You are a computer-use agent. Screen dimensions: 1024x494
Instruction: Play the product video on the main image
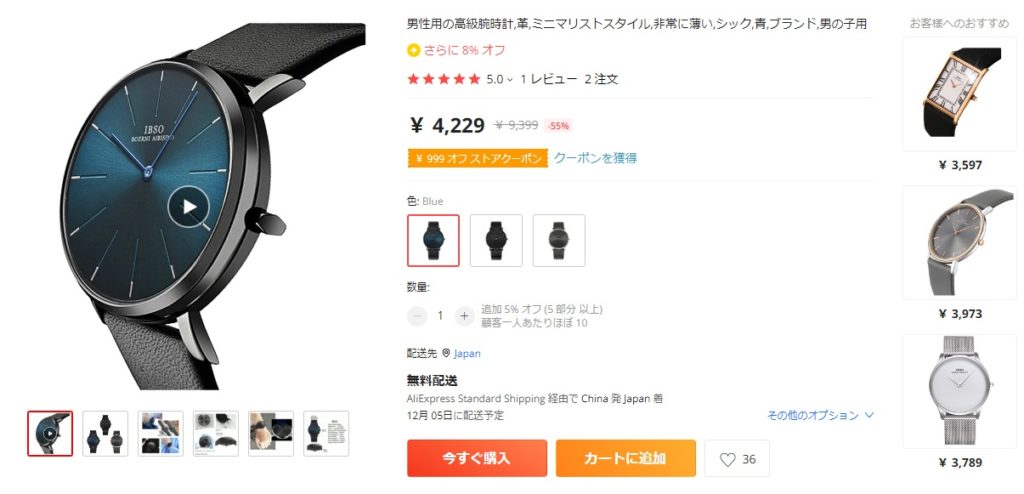[x=188, y=207]
